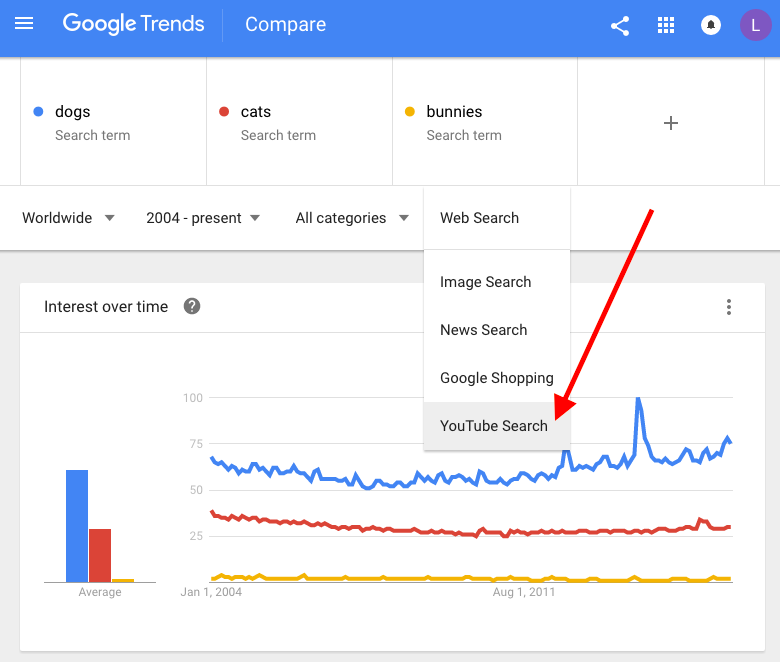The image size is (780, 662).
Task: Expand the Worldwide region dropdown
Action: coord(68,218)
